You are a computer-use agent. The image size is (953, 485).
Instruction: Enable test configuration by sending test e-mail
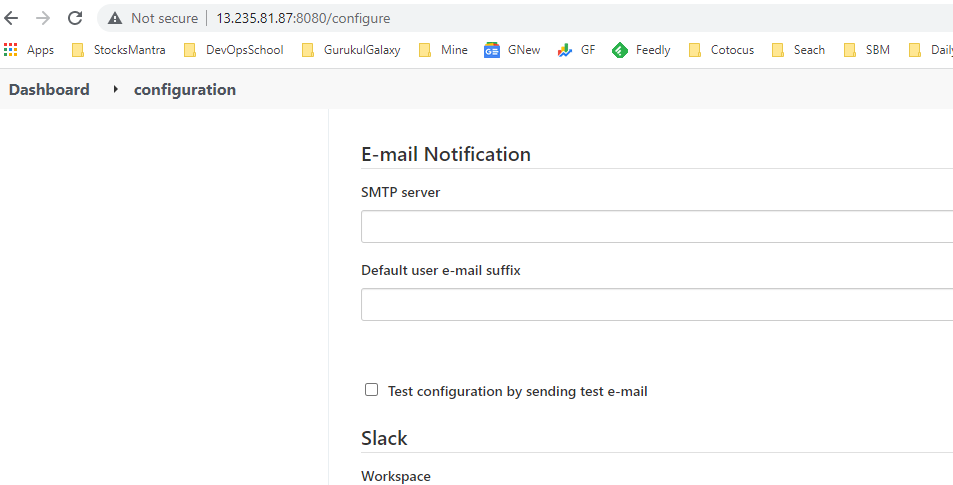point(372,390)
